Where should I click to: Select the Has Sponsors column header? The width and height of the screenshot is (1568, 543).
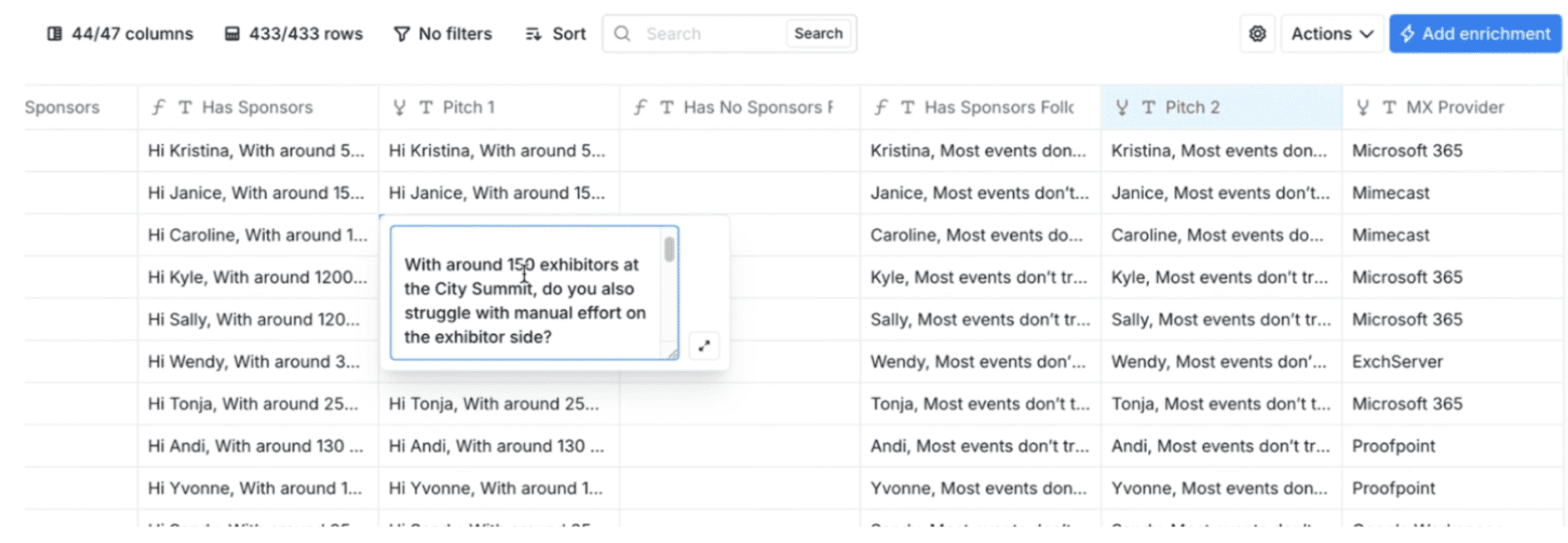pyautogui.click(x=258, y=107)
